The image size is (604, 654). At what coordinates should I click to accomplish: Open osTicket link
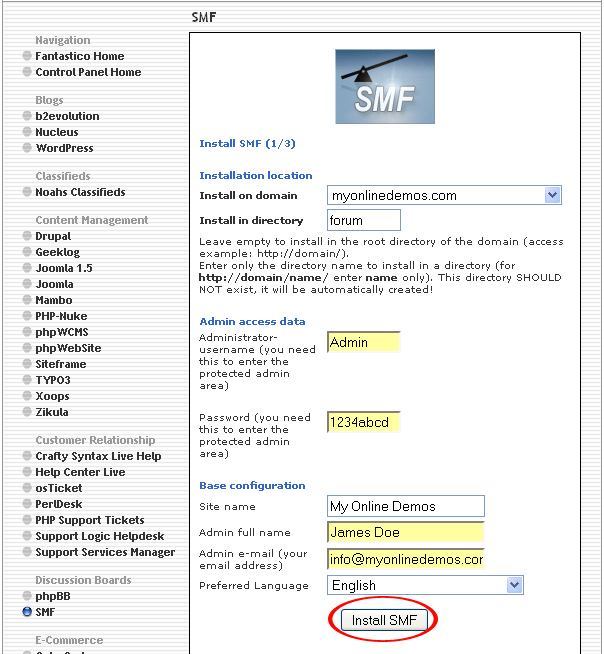(58, 488)
